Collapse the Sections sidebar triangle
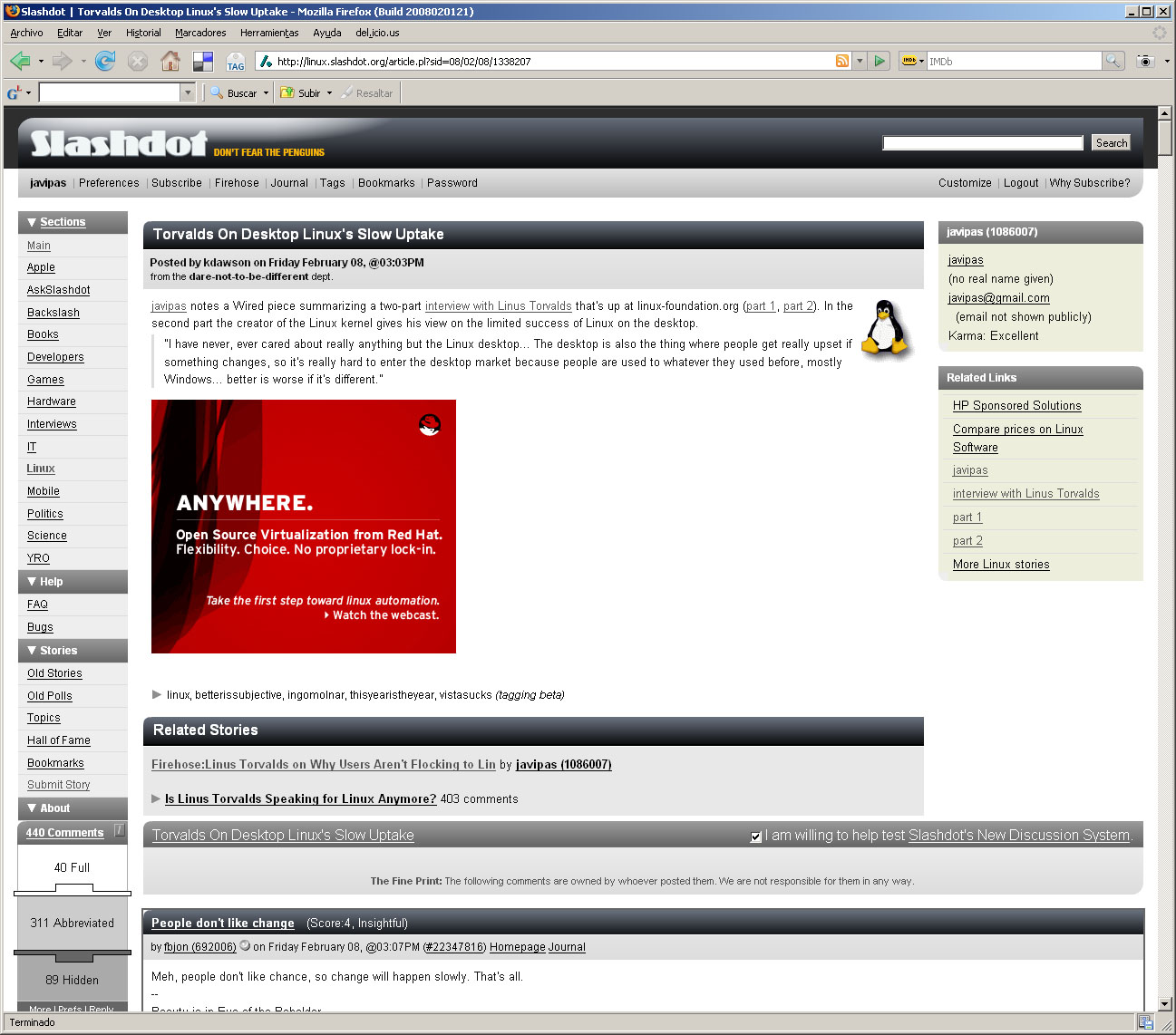 point(32,222)
